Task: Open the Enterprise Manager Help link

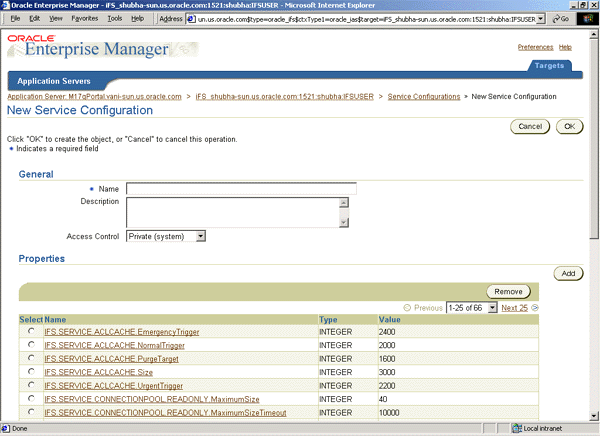Action: pos(565,47)
